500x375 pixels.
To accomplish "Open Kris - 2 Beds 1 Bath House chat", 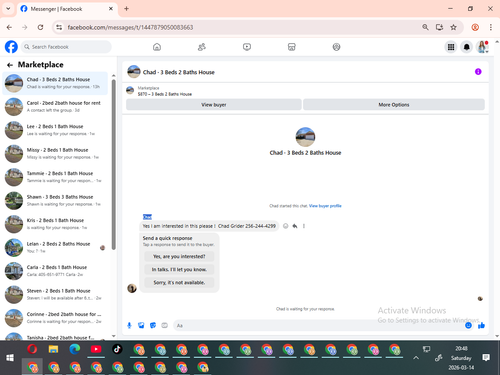I will coord(55,224).
